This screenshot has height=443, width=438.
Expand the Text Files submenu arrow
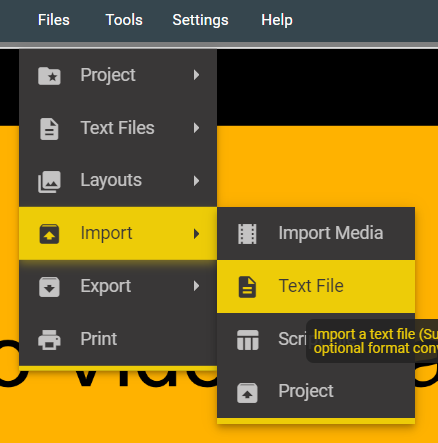(x=196, y=128)
